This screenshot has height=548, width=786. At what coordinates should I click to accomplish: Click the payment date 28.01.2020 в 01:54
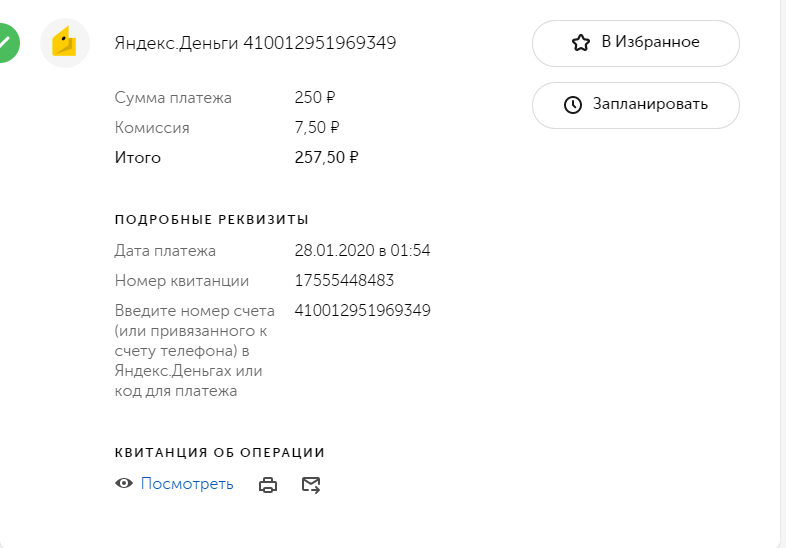362,251
